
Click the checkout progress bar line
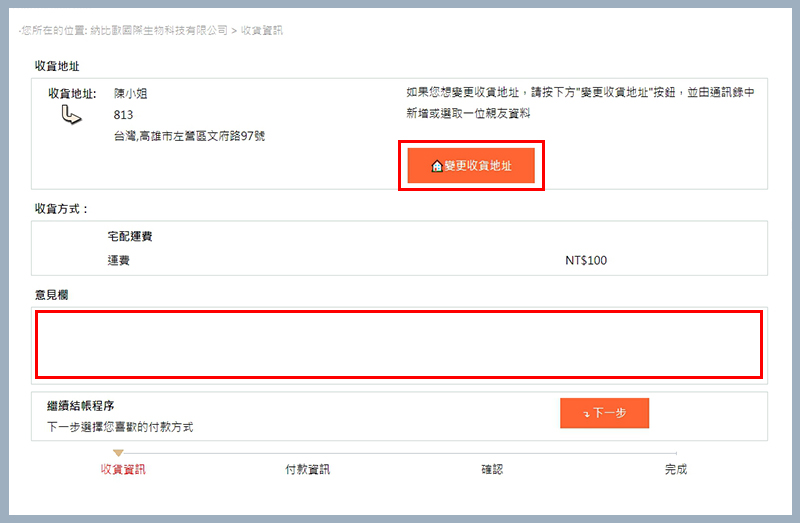[x=400, y=453]
